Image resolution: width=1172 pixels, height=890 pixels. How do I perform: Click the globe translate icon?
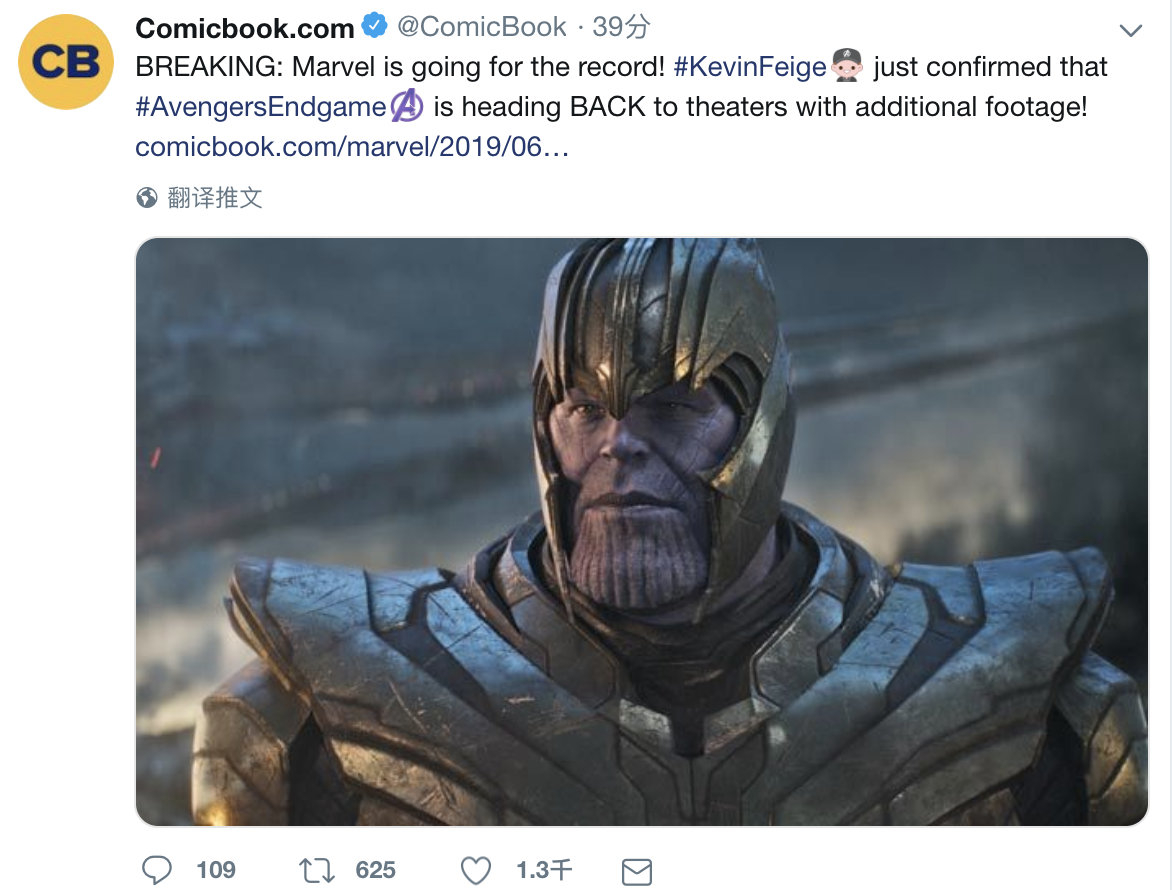pyautogui.click(x=147, y=198)
